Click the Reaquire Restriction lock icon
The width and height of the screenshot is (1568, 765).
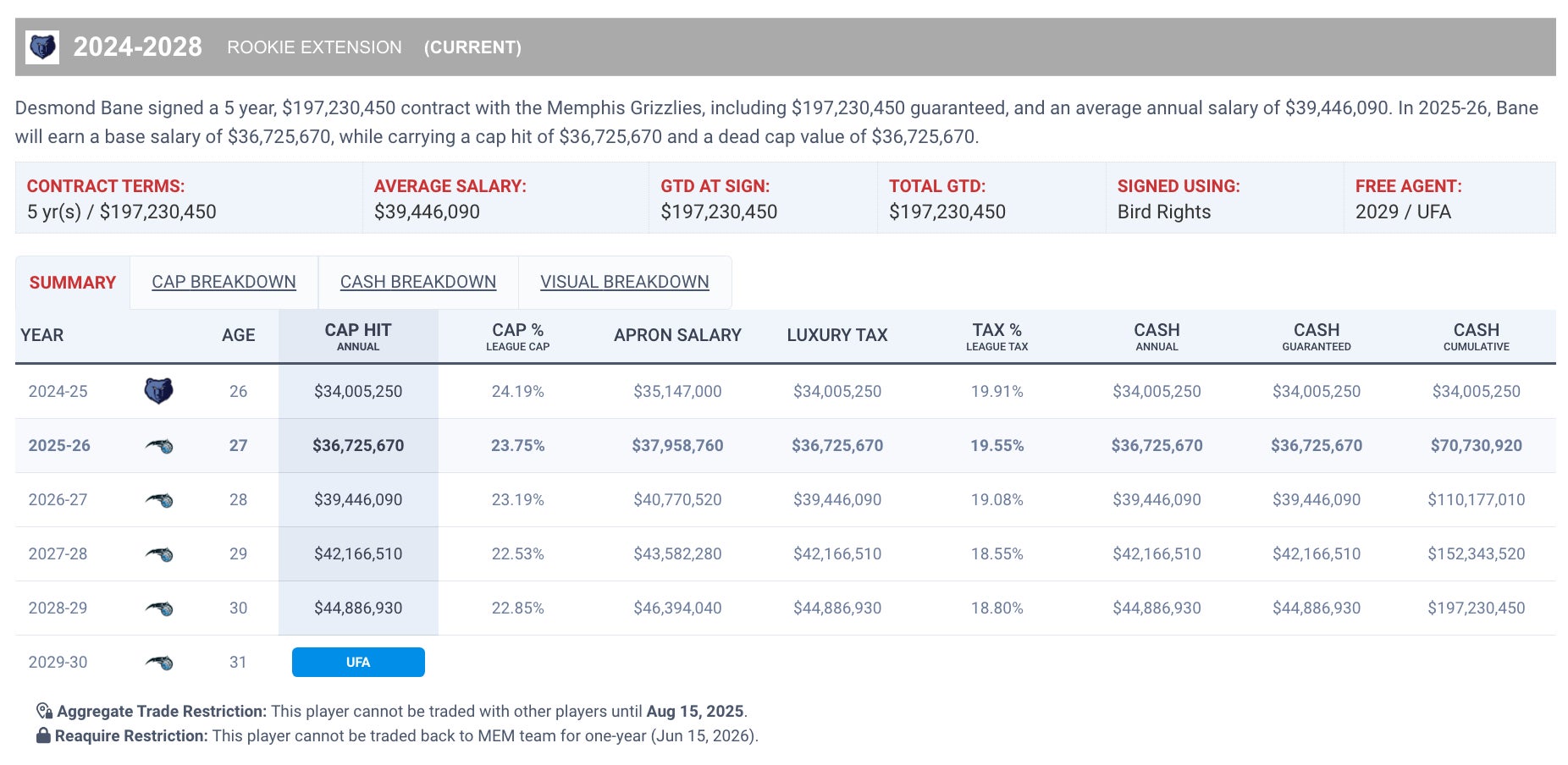tap(44, 736)
